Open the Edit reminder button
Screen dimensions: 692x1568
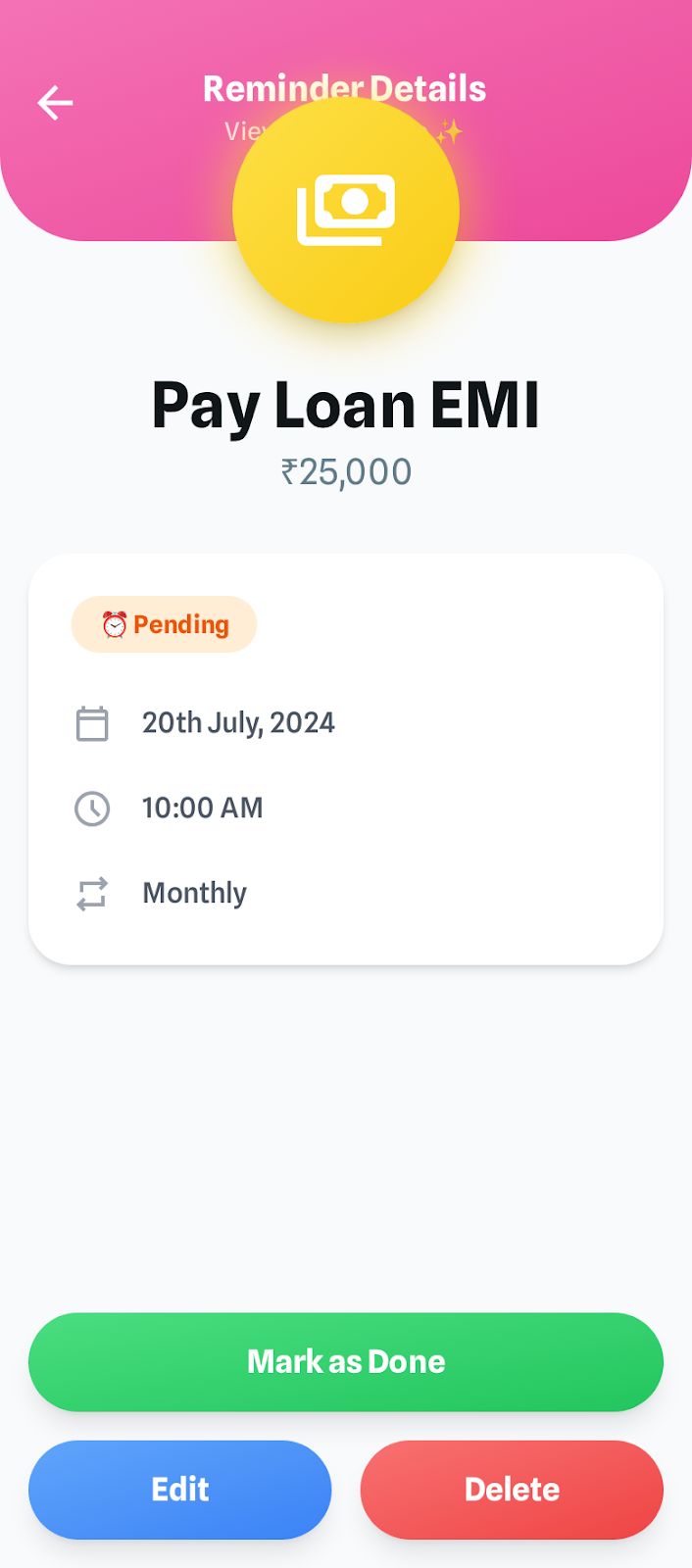click(x=180, y=1490)
